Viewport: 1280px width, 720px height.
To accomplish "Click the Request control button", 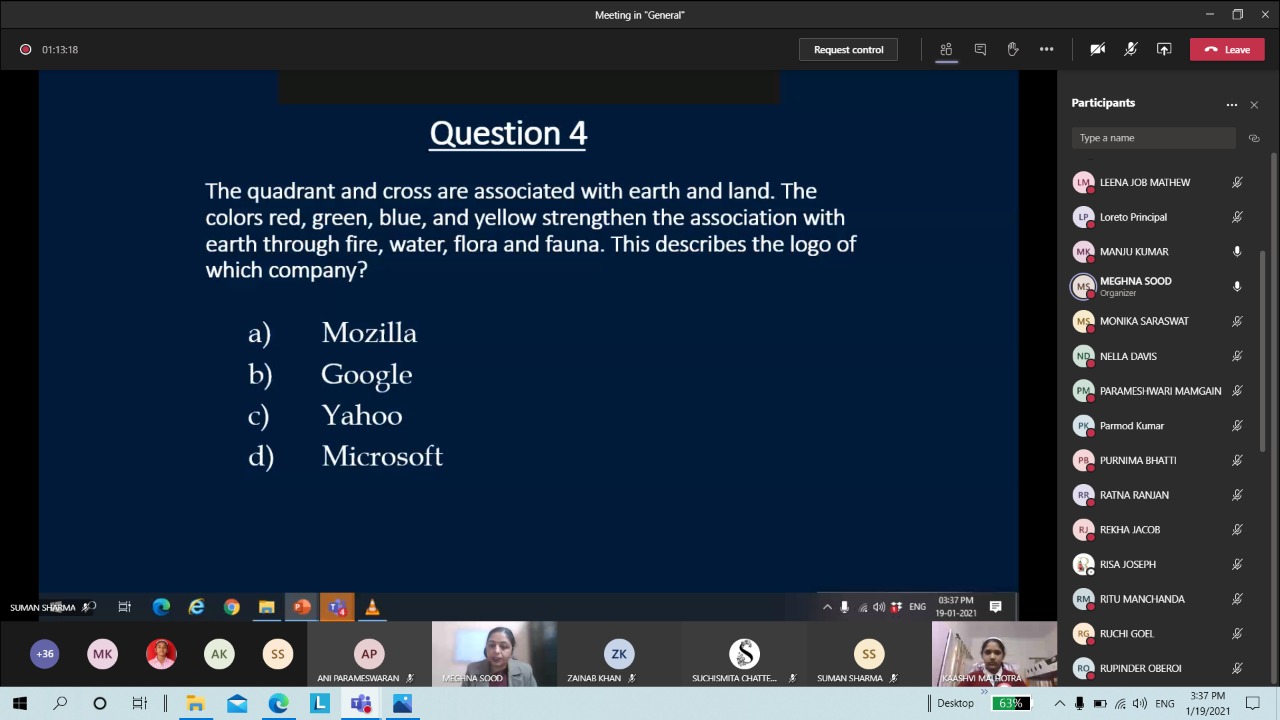I will point(848,49).
